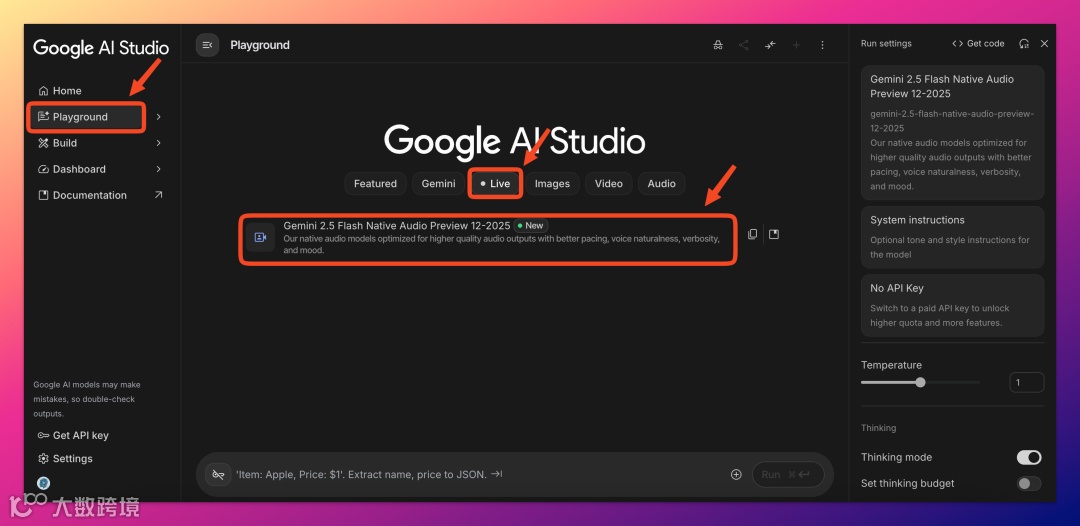1080x526 pixels.
Task: Click the Documentation external link arrow
Action: [158, 196]
